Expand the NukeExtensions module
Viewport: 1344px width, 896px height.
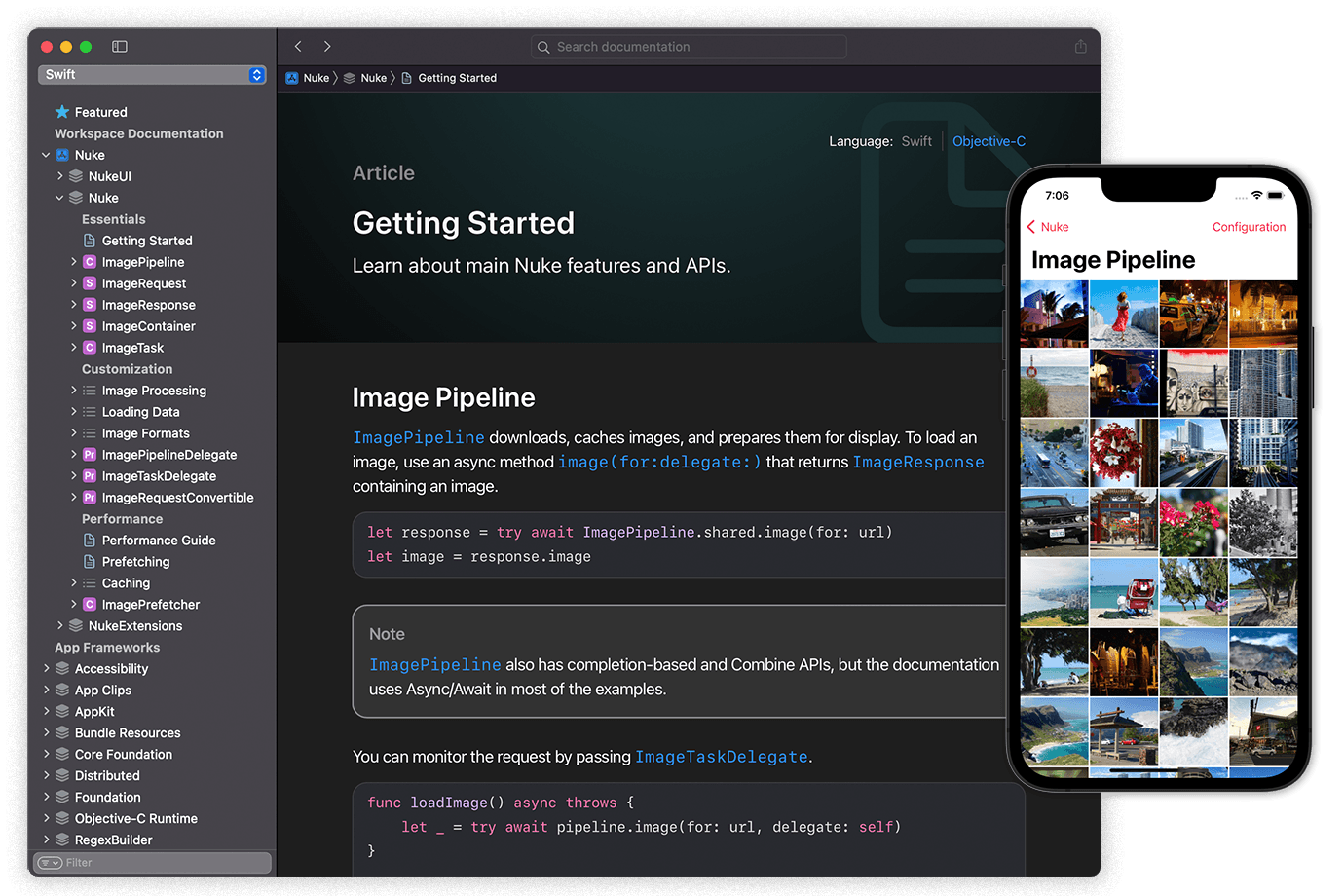[59, 626]
